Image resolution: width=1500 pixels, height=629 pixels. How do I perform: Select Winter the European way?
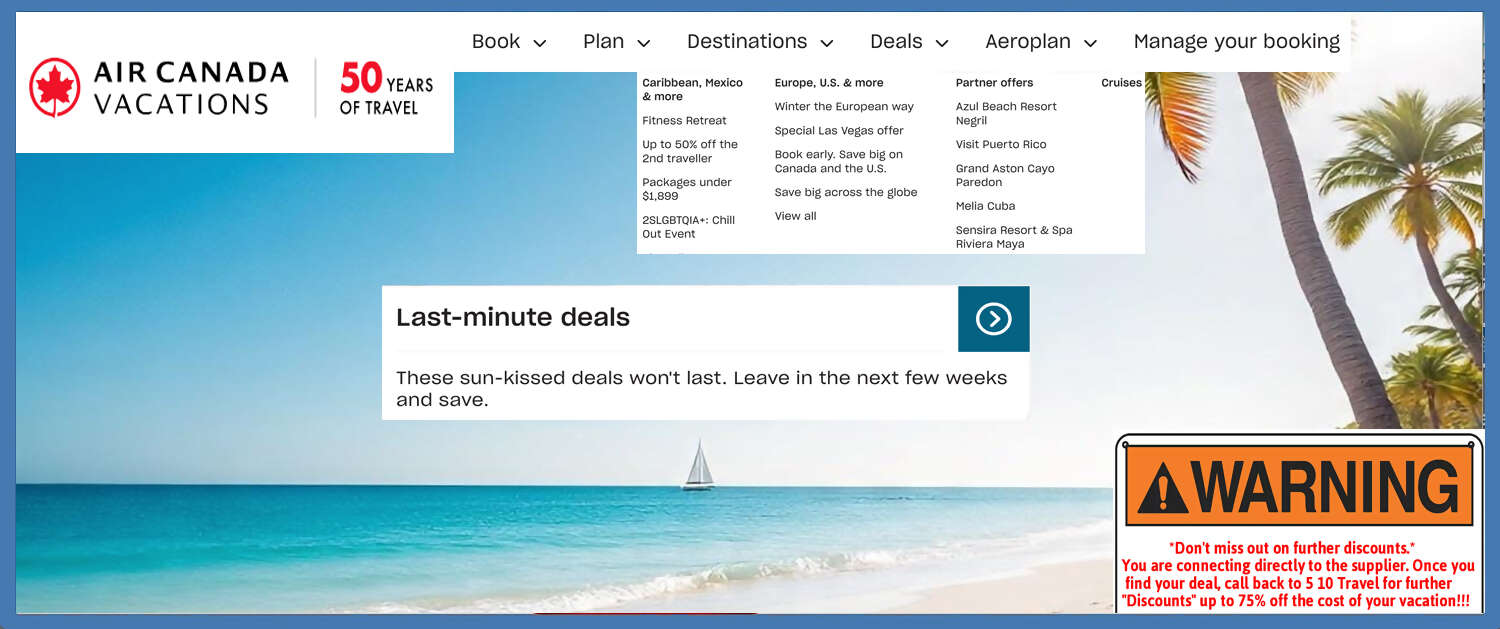pyautogui.click(x=845, y=105)
